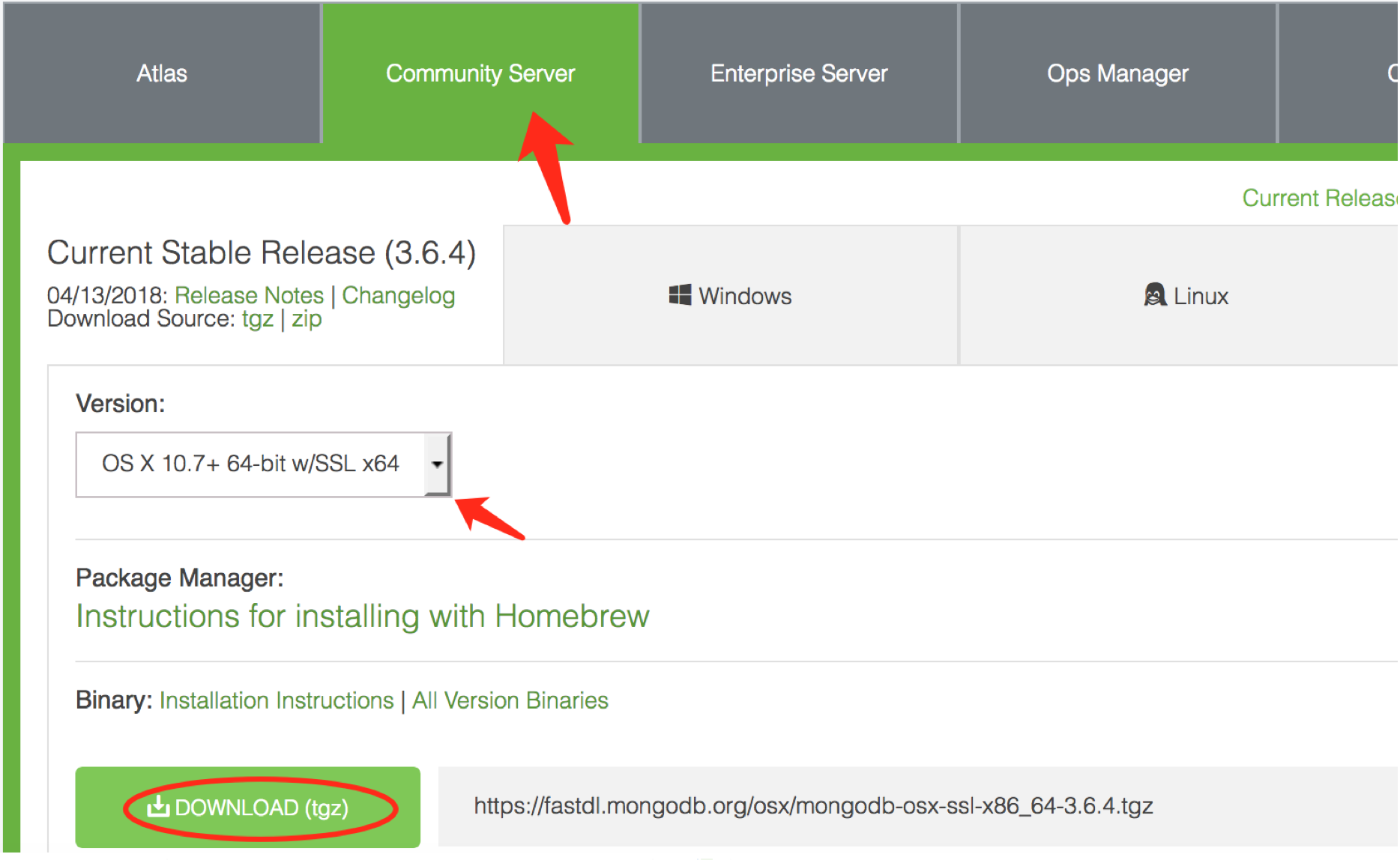
Task: Click the fastdl.mongodb.org download URL field
Action: [918, 806]
